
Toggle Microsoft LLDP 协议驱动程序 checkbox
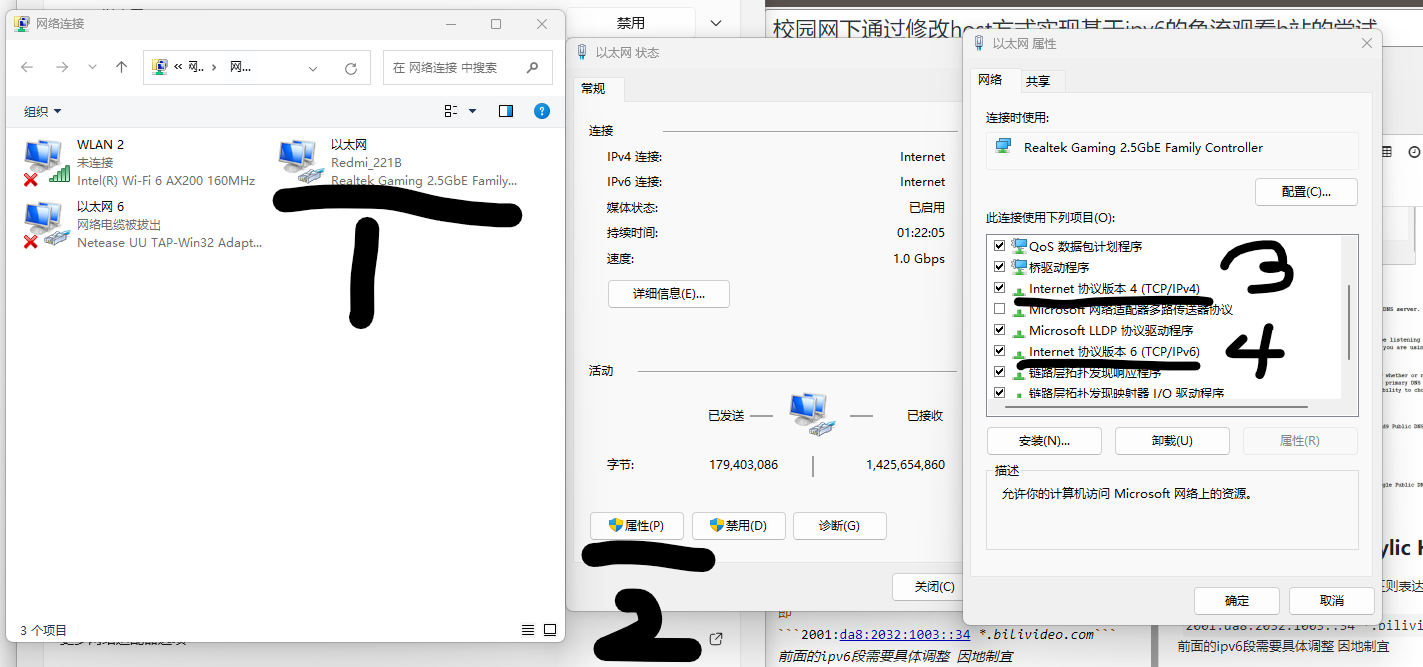click(999, 330)
